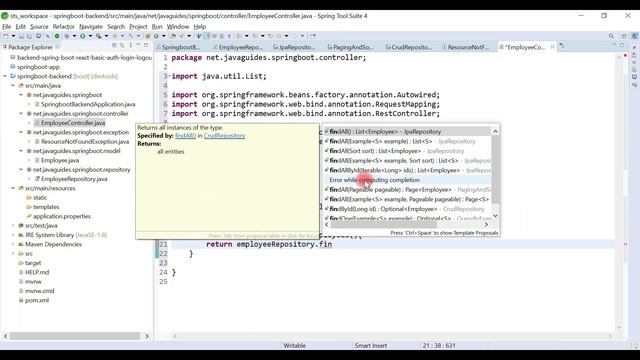Toggle Link with Editor in Package Explorer
This screenshot has height=360, width=640.
tap(122, 45)
